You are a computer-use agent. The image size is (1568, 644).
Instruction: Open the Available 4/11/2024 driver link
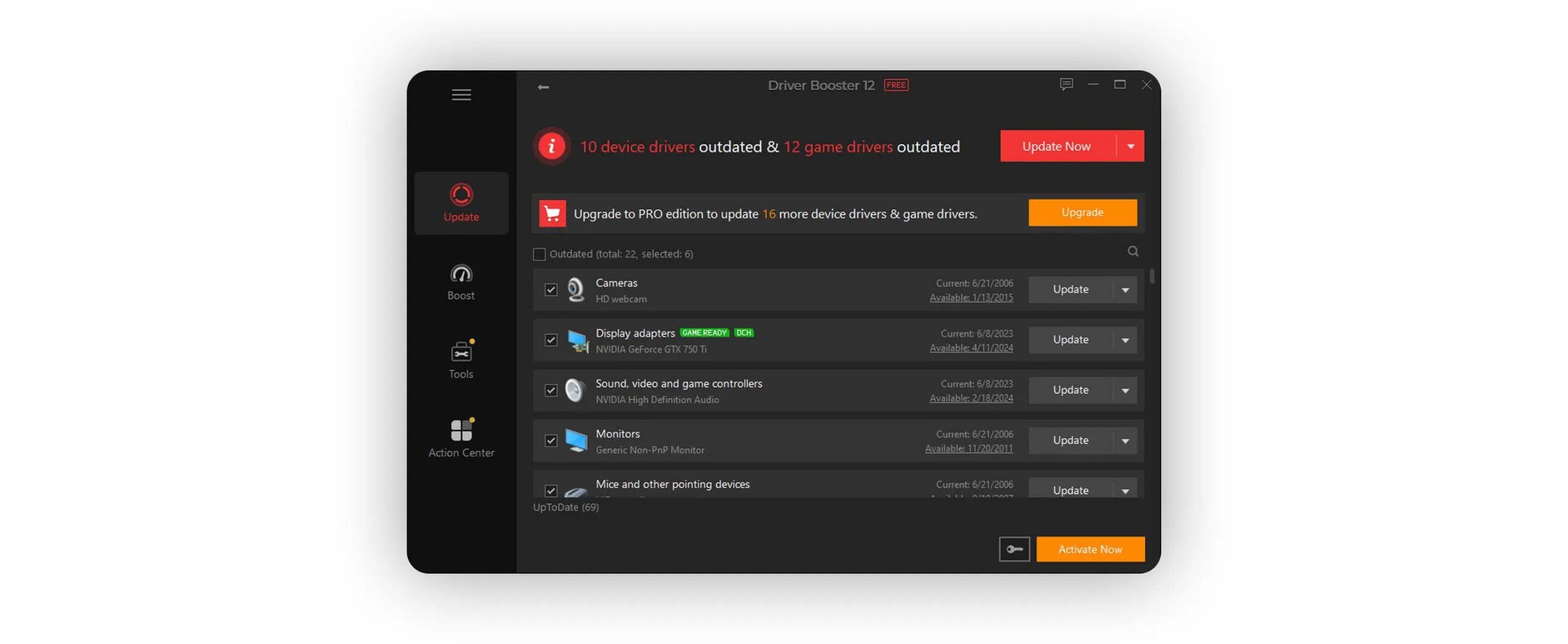(970, 348)
